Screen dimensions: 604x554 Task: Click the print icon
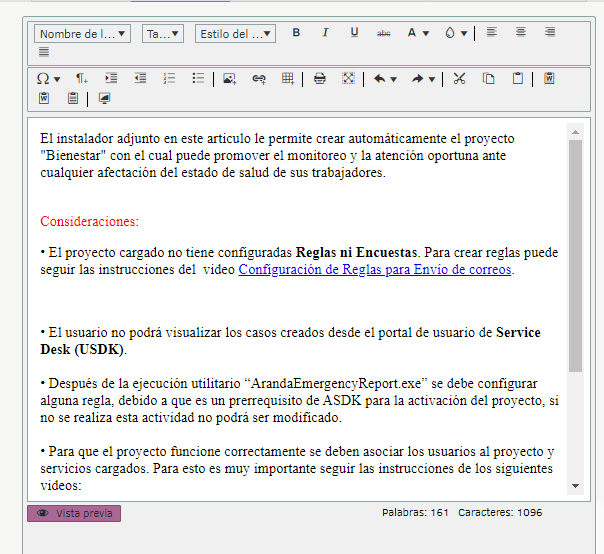(319, 78)
